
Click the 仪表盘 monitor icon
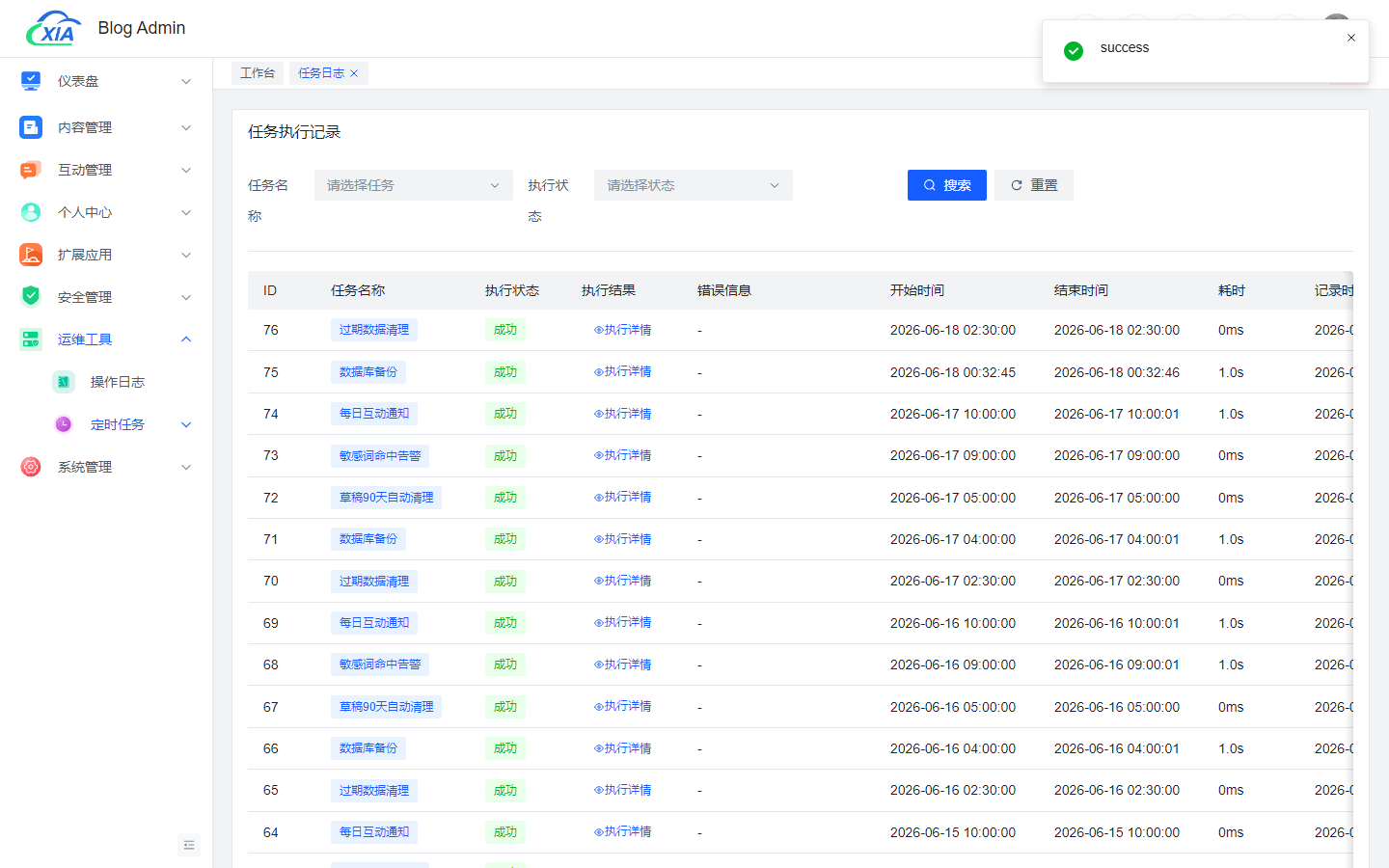[31, 81]
